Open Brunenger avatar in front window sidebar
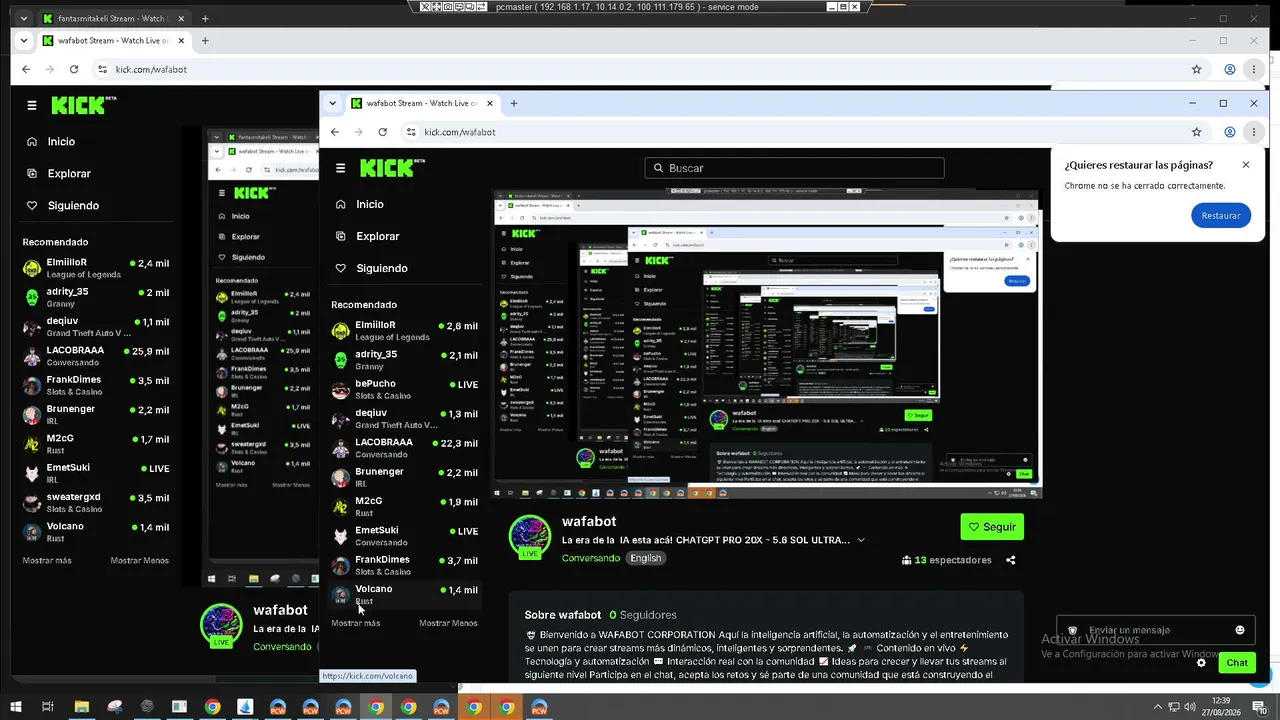 pyautogui.click(x=340, y=477)
